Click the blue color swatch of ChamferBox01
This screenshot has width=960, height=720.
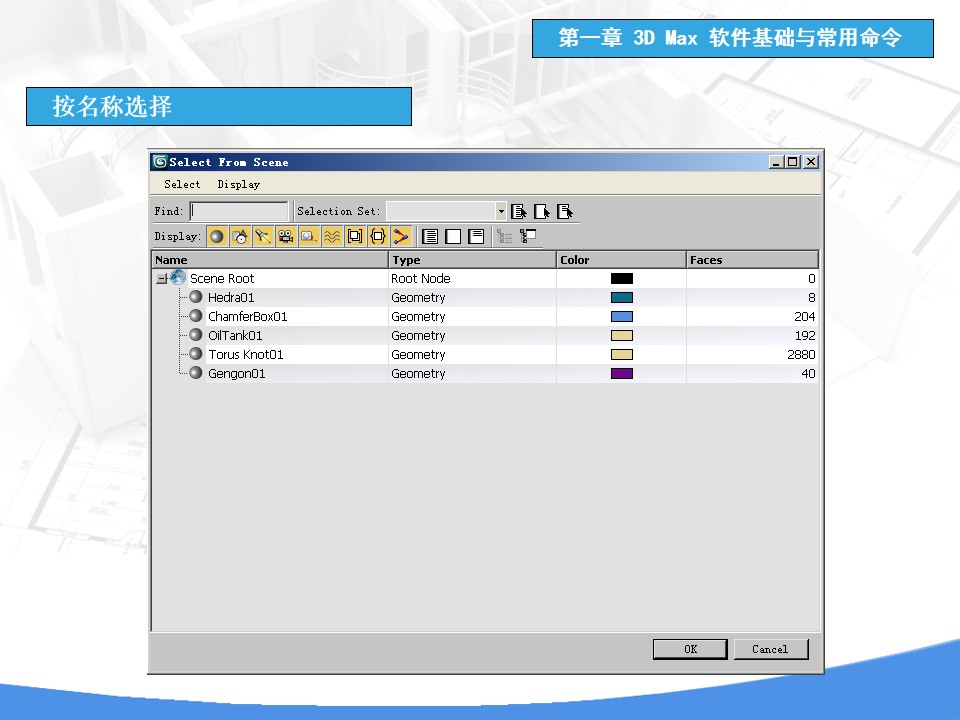point(622,317)
